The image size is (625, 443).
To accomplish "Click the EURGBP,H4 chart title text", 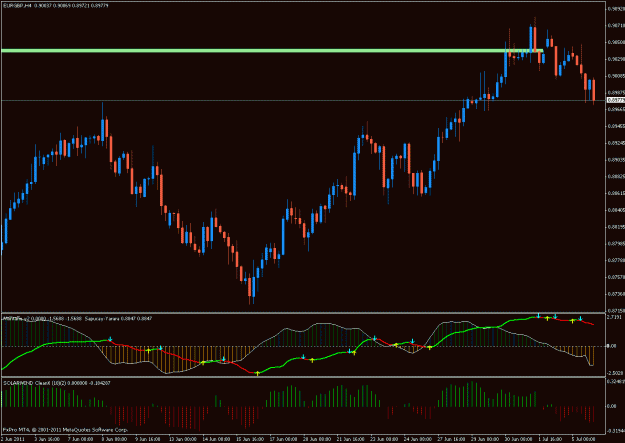I will 18,6.
